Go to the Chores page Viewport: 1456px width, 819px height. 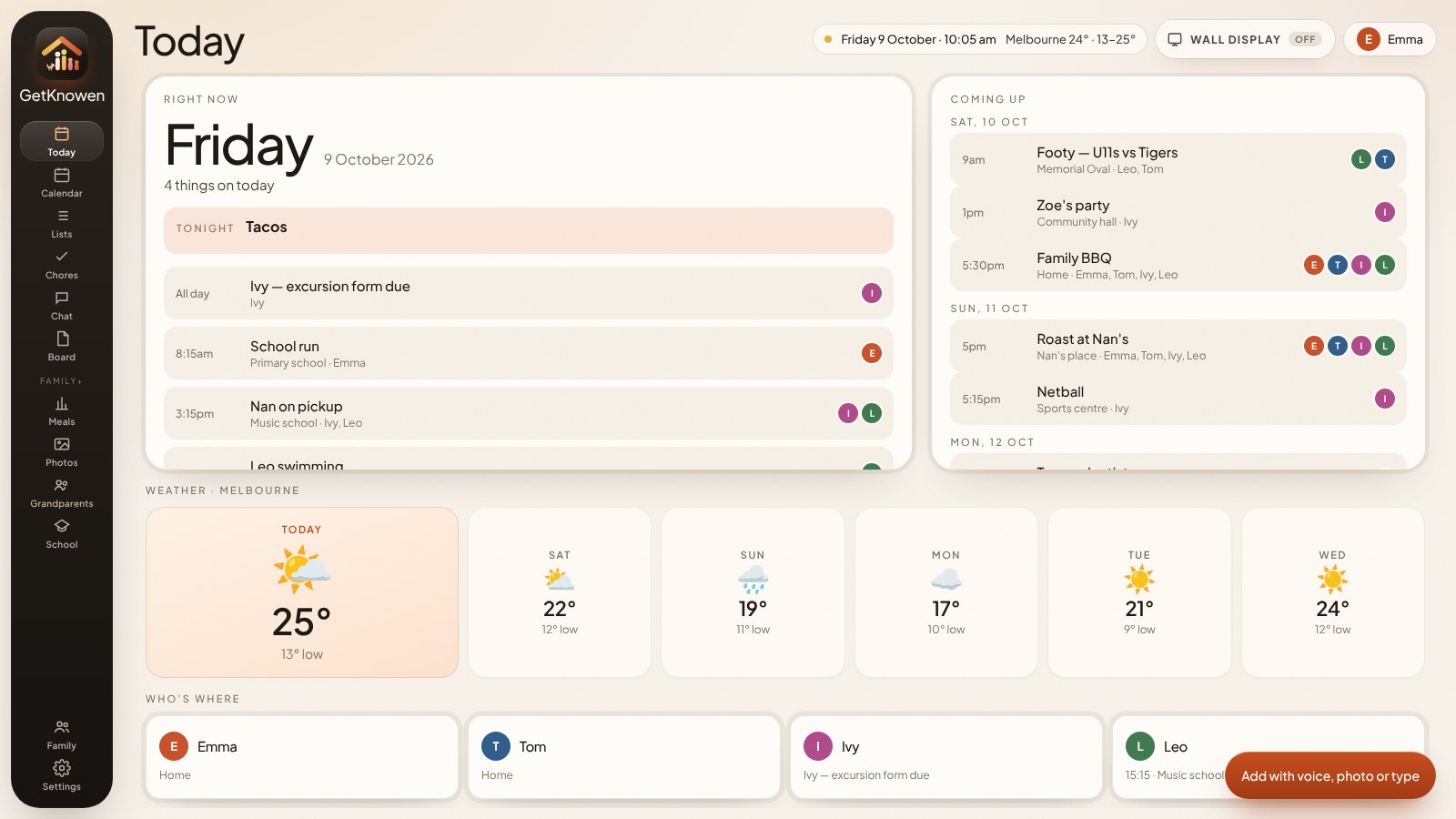tap(62, 264)
